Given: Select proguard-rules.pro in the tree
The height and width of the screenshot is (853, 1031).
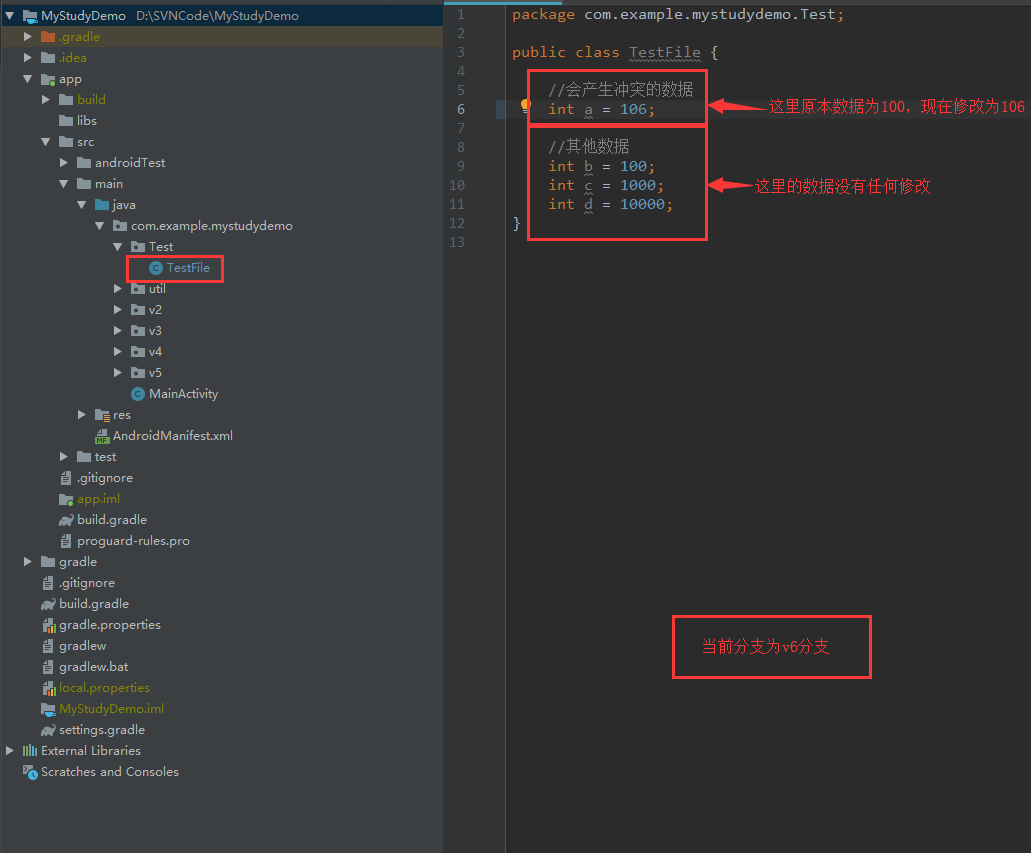Looking at the screenshot, I should click(x=133, y=541).
